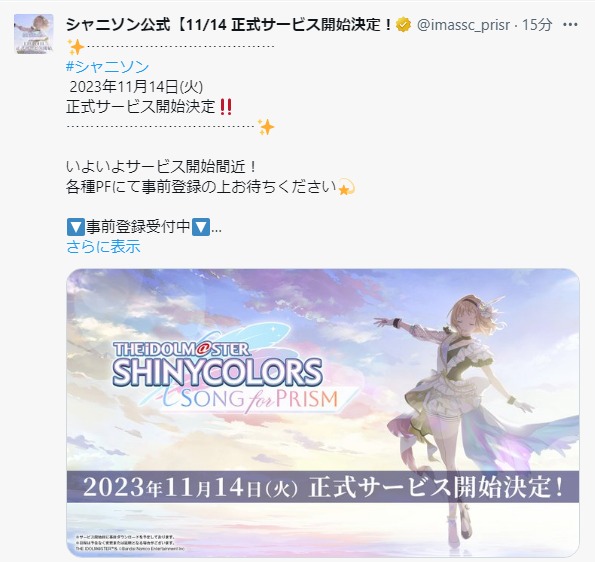Click the shooting star emoji after ください
Screen dimensions: 595x562
[x=346, y=187]
